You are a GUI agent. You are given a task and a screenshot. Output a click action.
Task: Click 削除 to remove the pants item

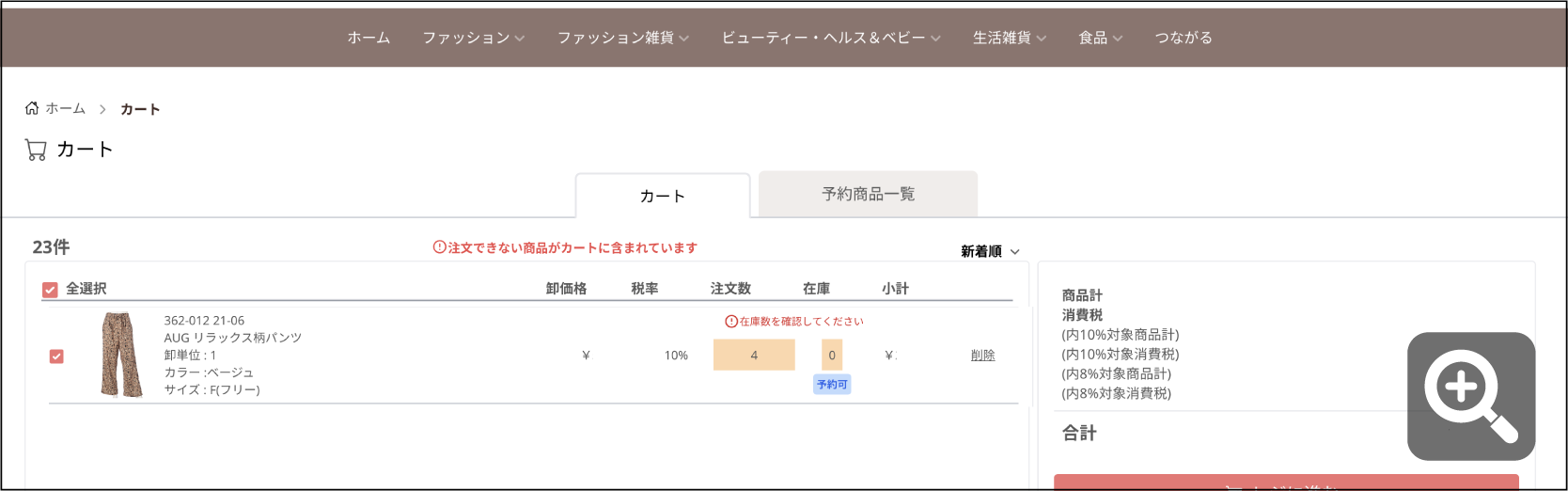[982, 356]
